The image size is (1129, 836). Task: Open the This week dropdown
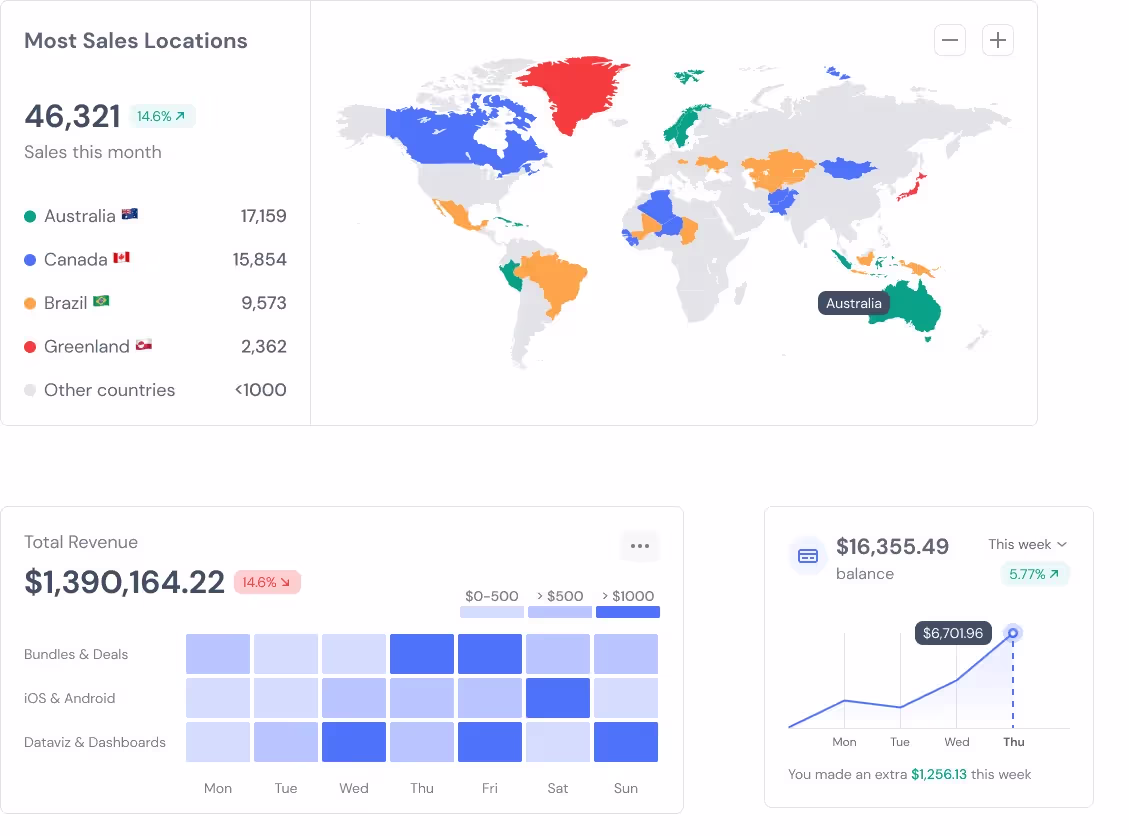click(1027, 544)
